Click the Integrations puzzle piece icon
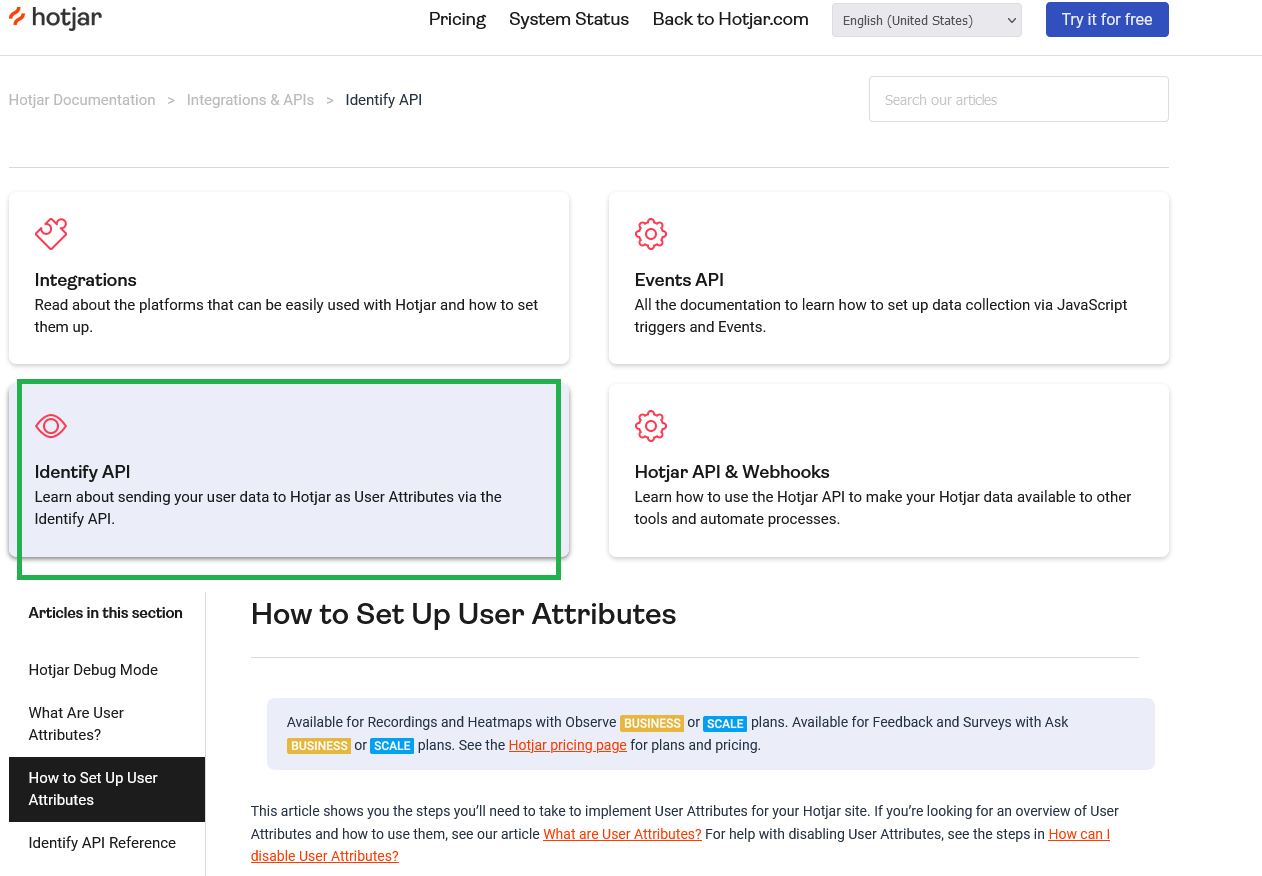The height and width of the screenshot is (876, 1262). click(51, 234)
